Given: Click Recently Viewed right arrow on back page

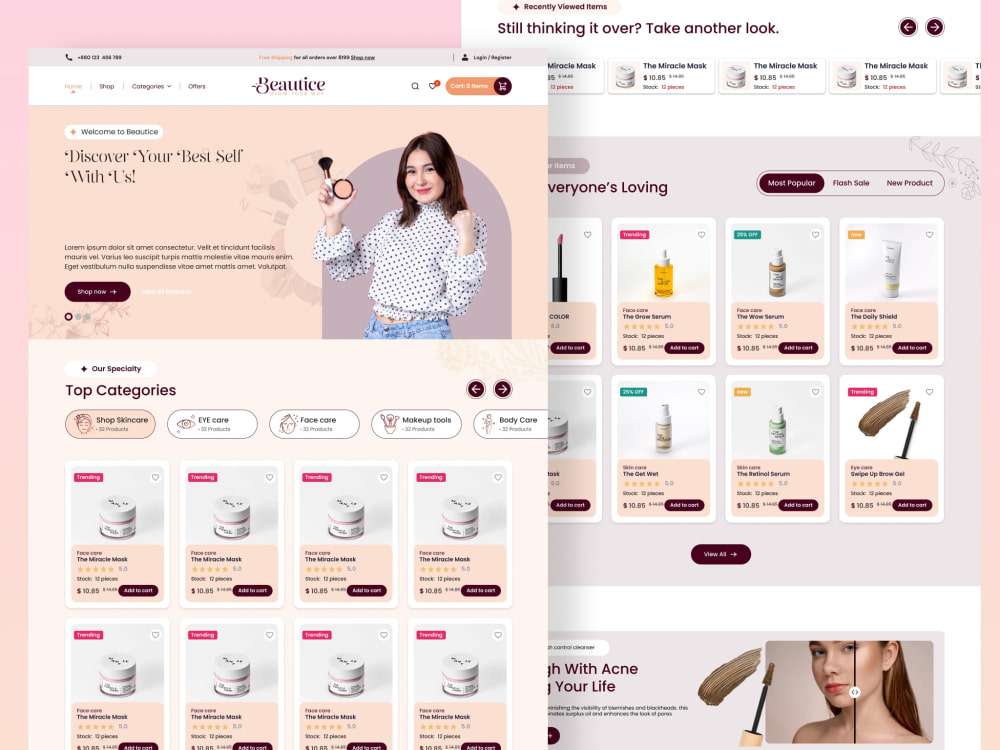Looking at the screenshot, I should tap(935, 27).
